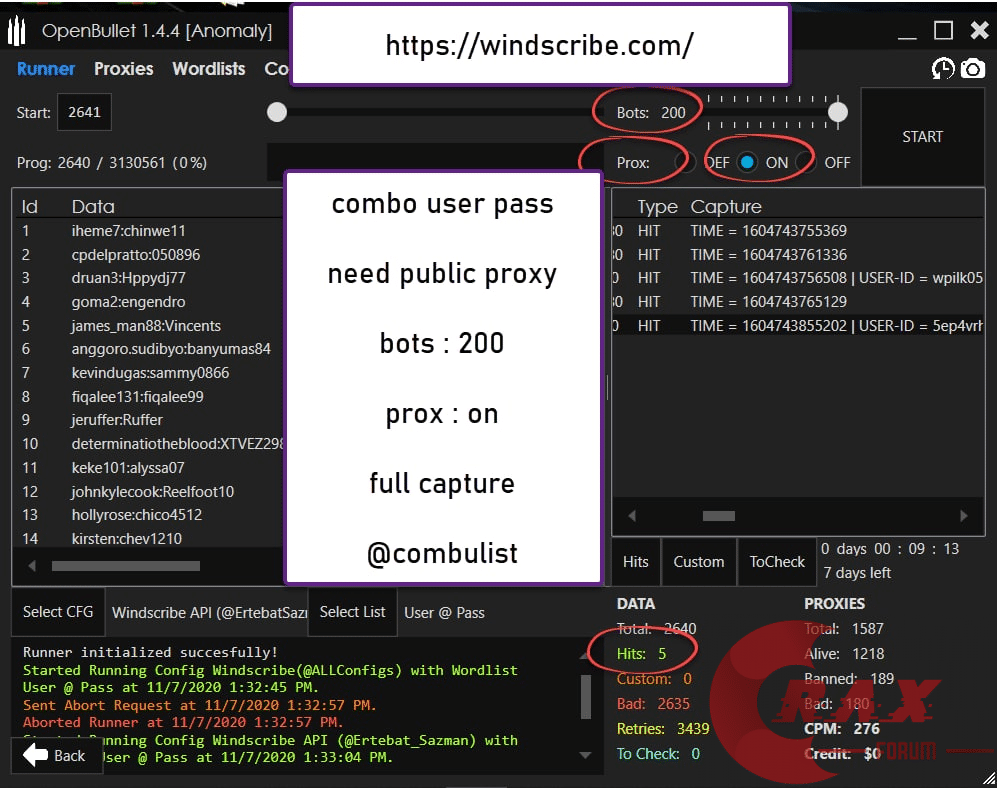Select the OFF proxy mode radio button

pyautogui.click(x=808, y=162)
